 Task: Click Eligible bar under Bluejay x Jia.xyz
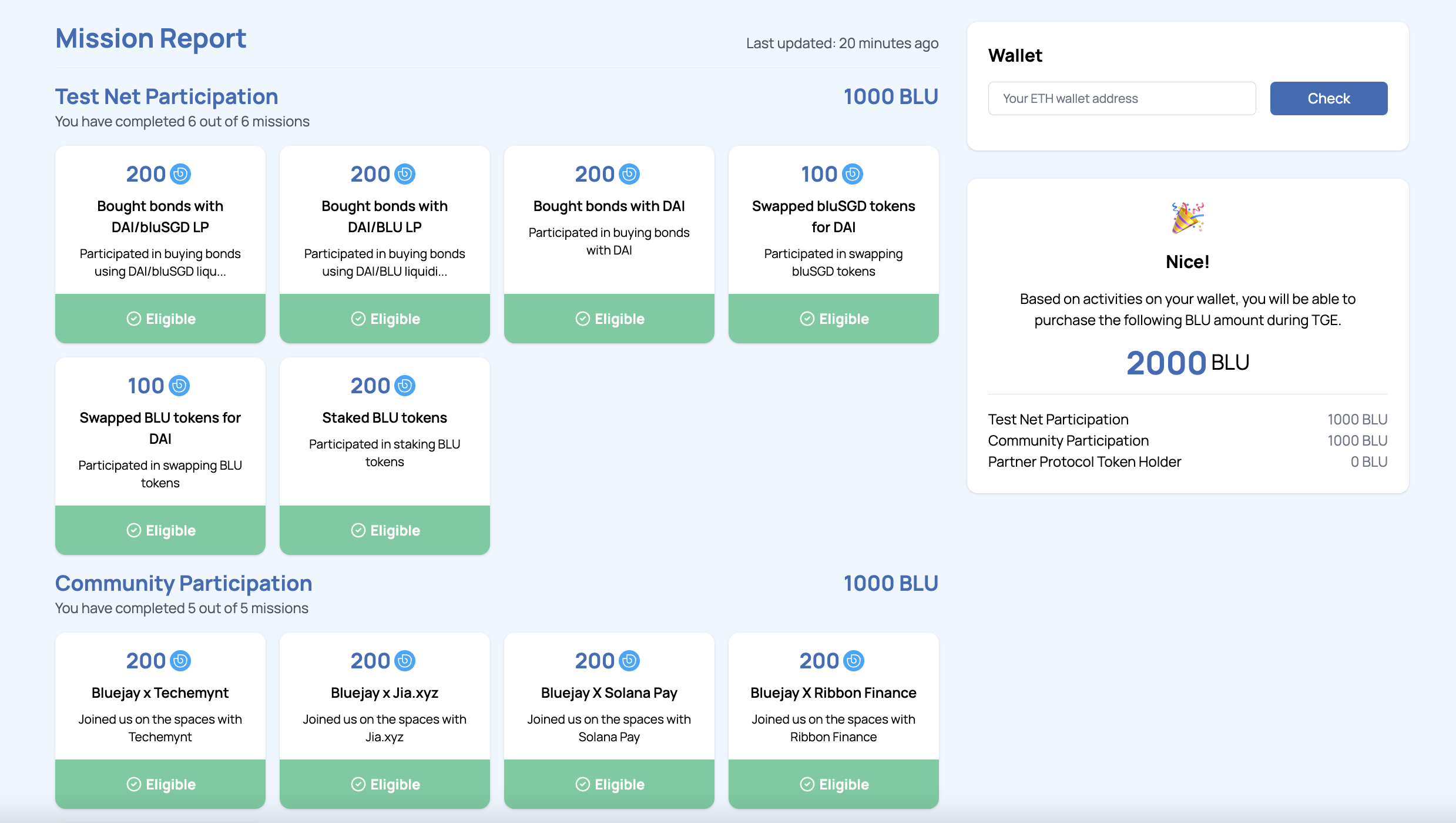(x=385, y=784)
